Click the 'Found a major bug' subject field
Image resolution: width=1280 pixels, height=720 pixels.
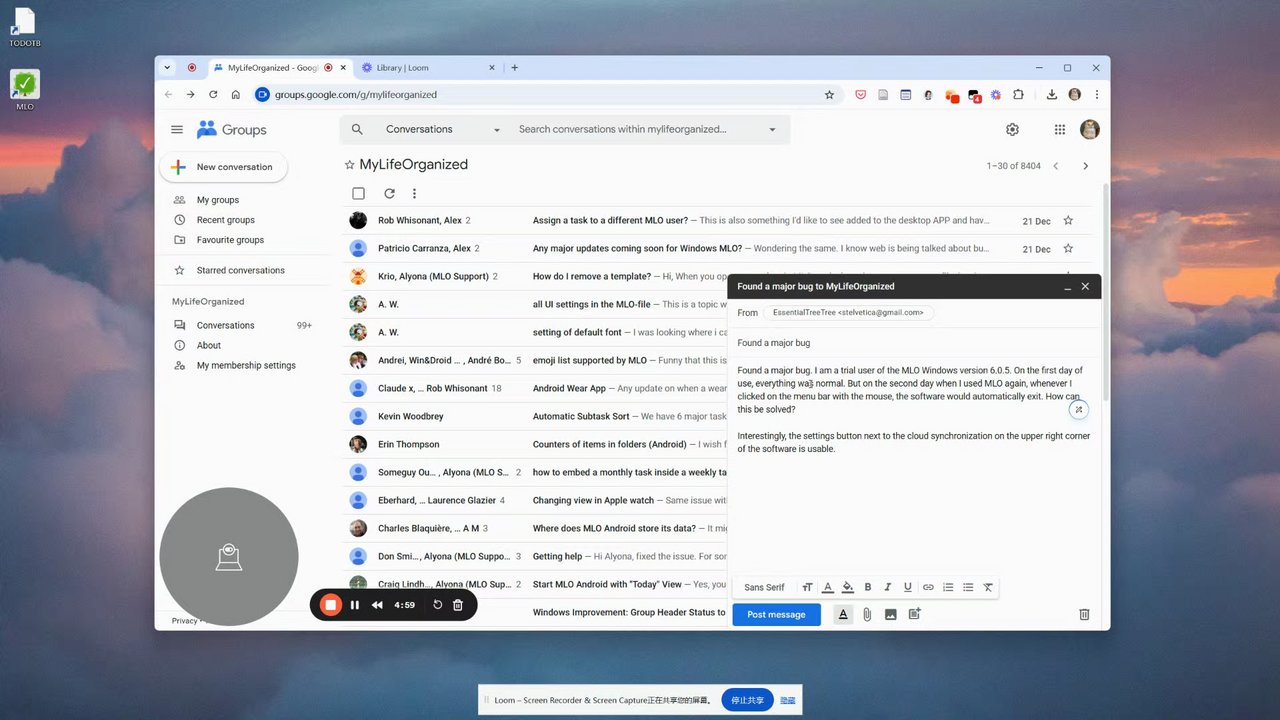click(913, 343)
